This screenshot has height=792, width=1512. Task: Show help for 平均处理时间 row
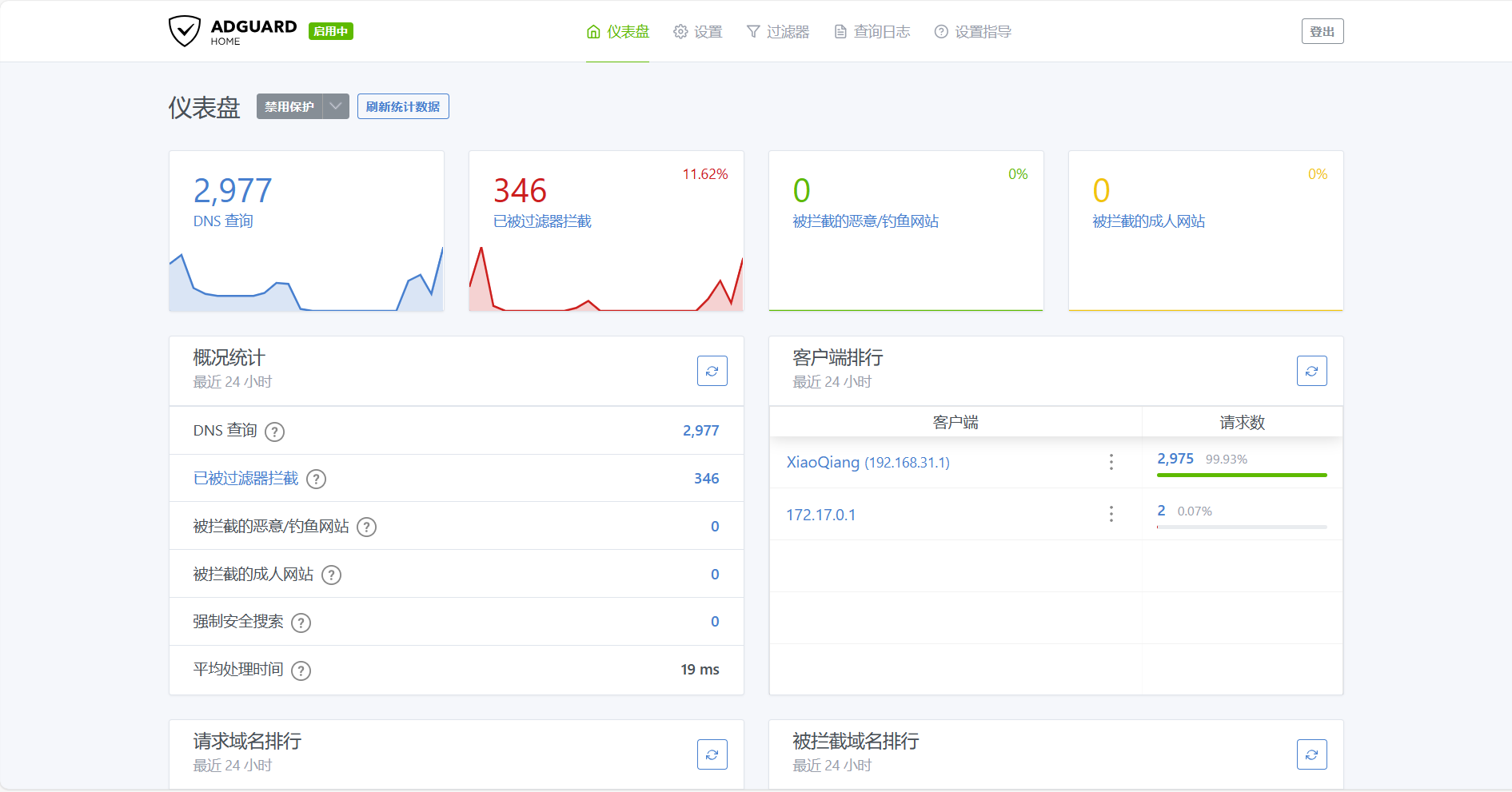click(301, 671)
